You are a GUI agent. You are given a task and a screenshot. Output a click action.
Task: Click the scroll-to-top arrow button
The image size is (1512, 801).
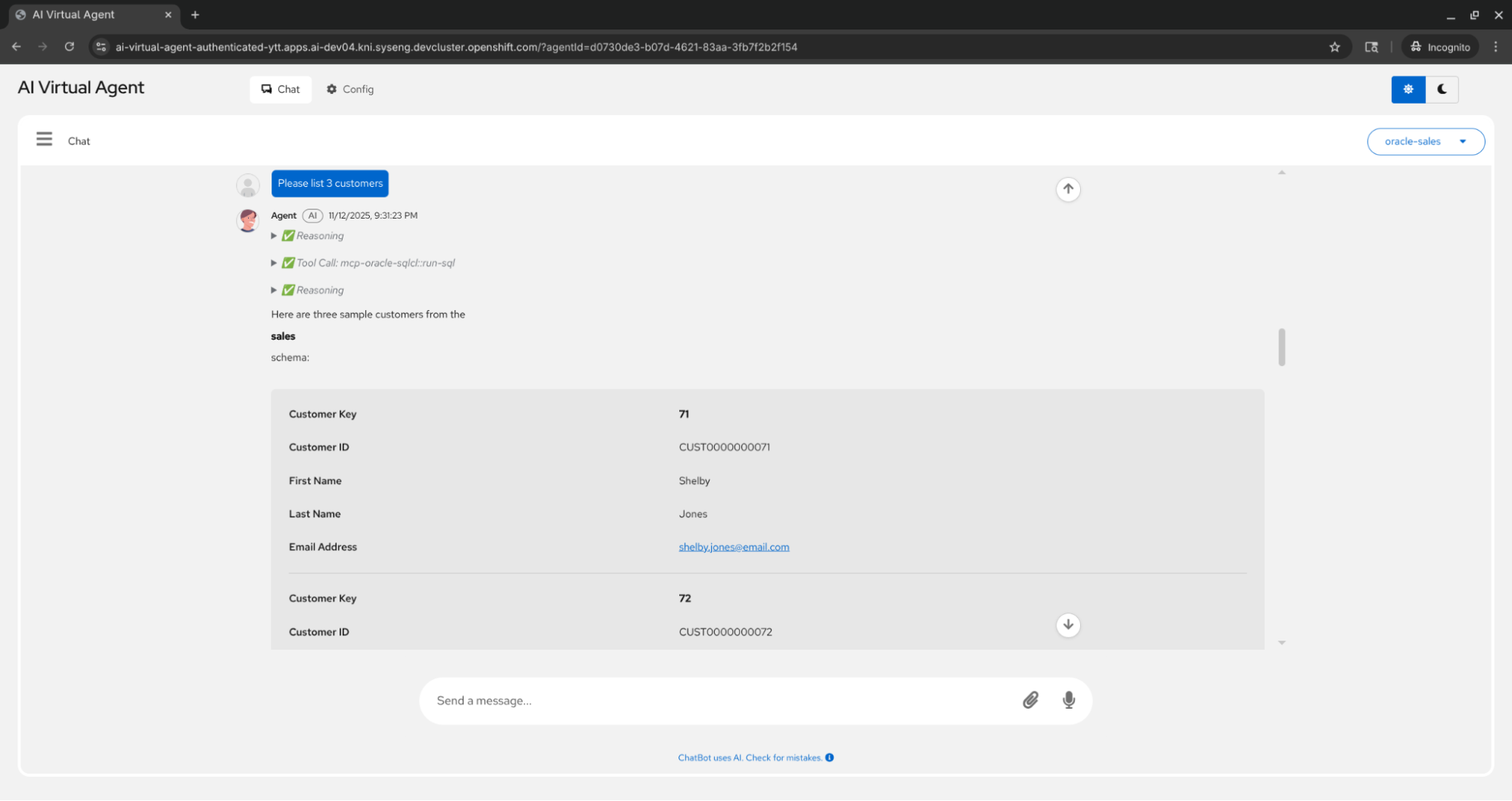1067,189
